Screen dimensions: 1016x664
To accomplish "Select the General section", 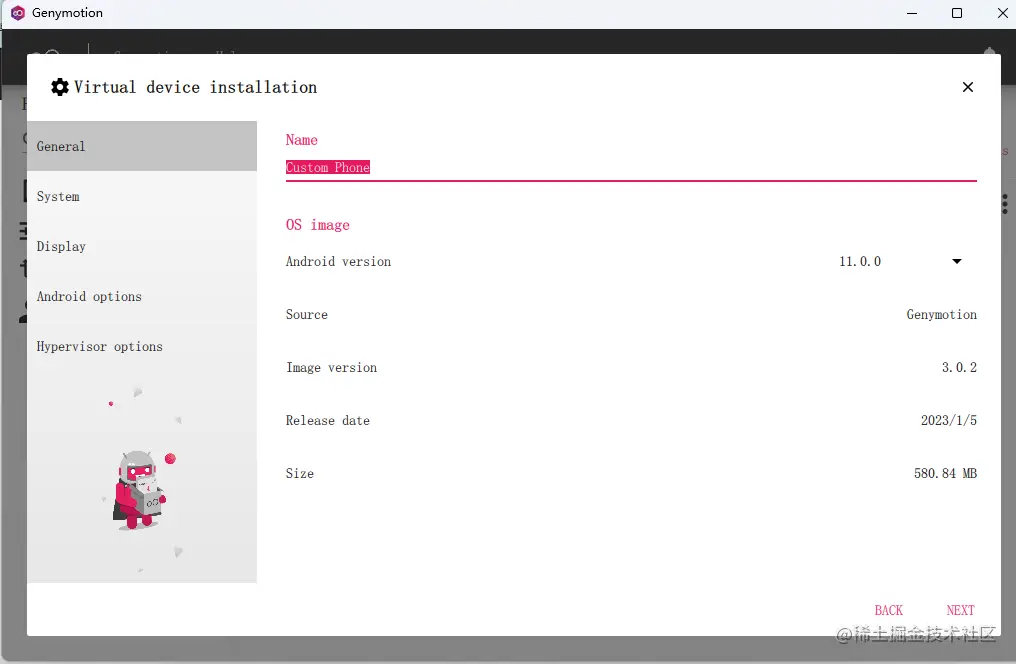I will pyautogui.click(x=142, y=146).
